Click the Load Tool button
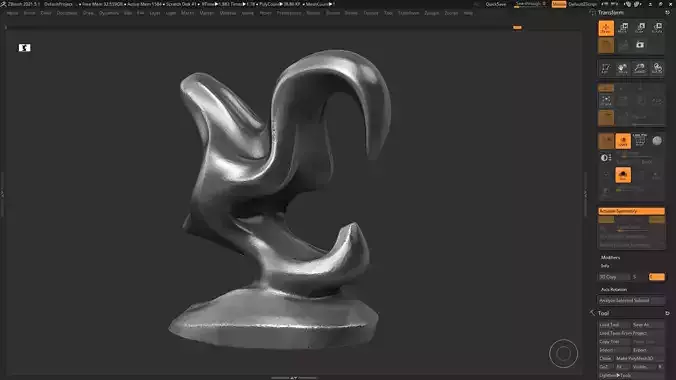The image size is (676, 380). coord(614,324)
